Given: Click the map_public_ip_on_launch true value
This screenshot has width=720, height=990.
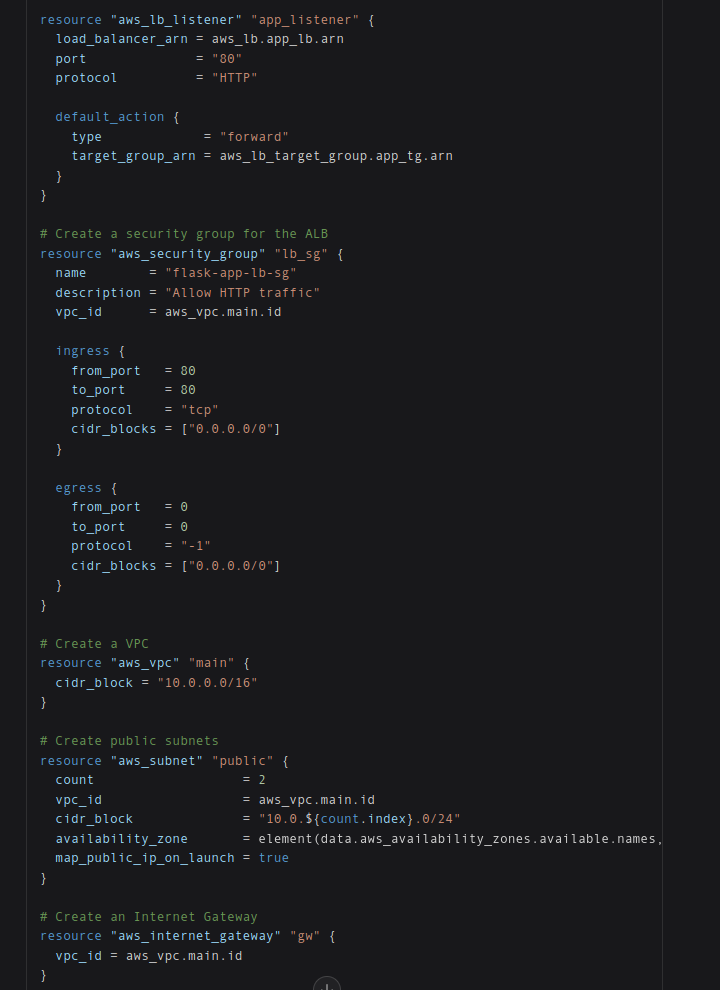Looking at the screenshot, I should pyautogui.click(x=273, y=857).
